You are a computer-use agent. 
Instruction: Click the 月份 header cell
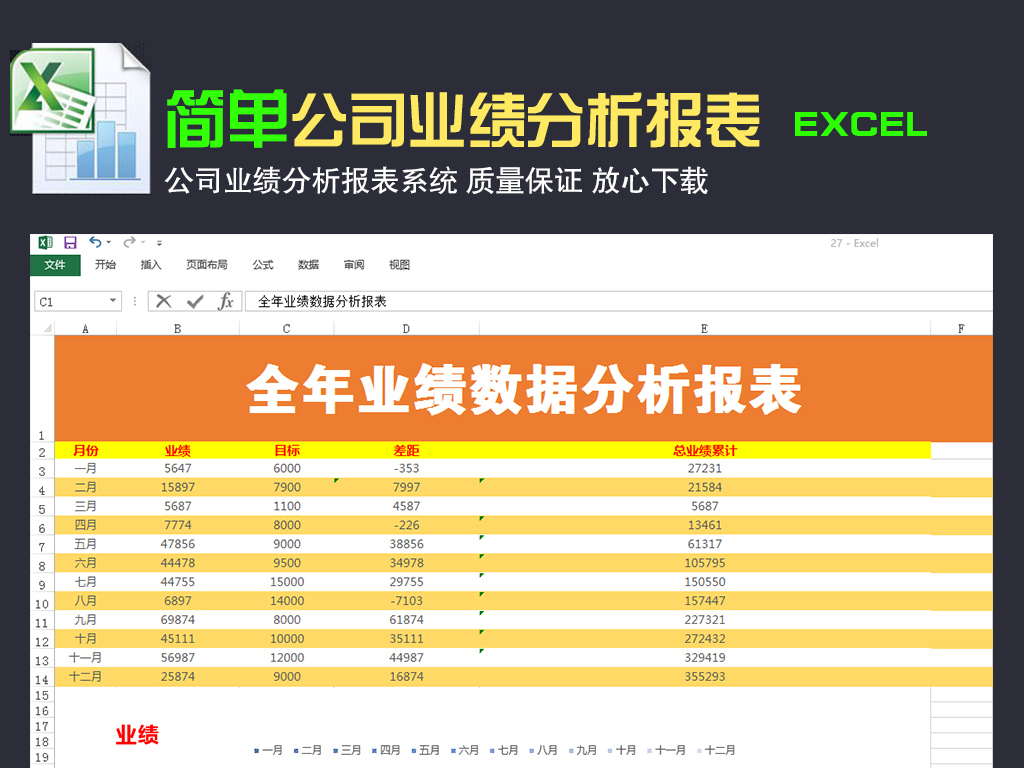(86, 451)
